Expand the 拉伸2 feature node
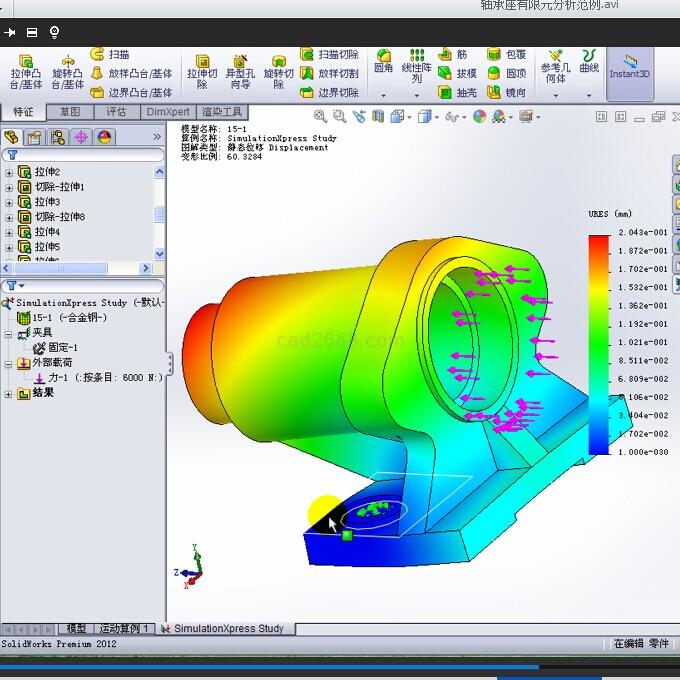This screenshot has width=680, height=680. point(9,172)
